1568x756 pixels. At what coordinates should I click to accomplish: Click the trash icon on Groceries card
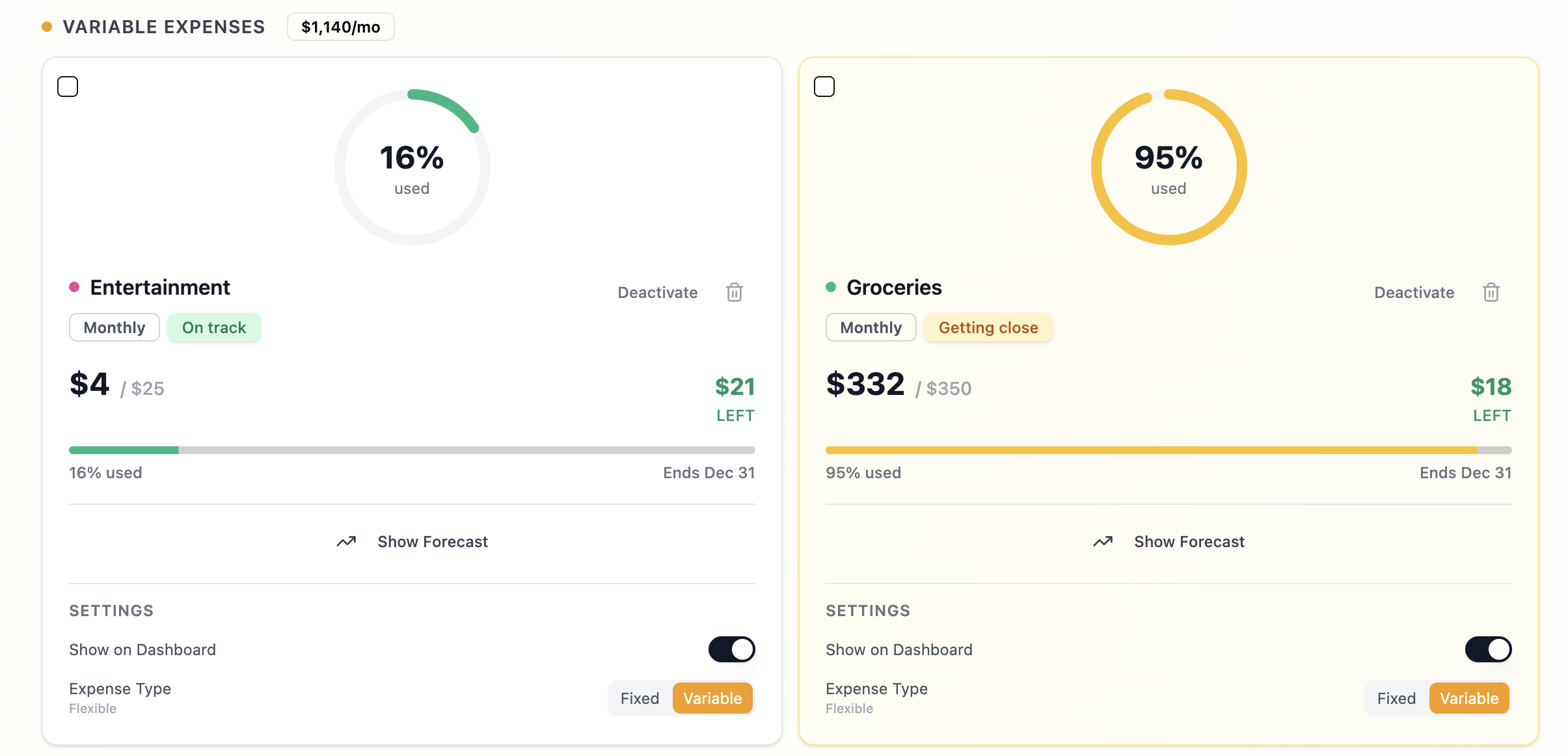tap(1491, 292)
